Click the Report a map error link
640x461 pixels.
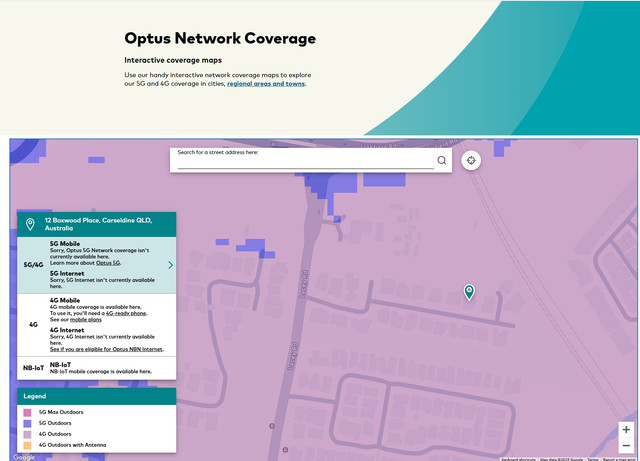pos(619,459)
